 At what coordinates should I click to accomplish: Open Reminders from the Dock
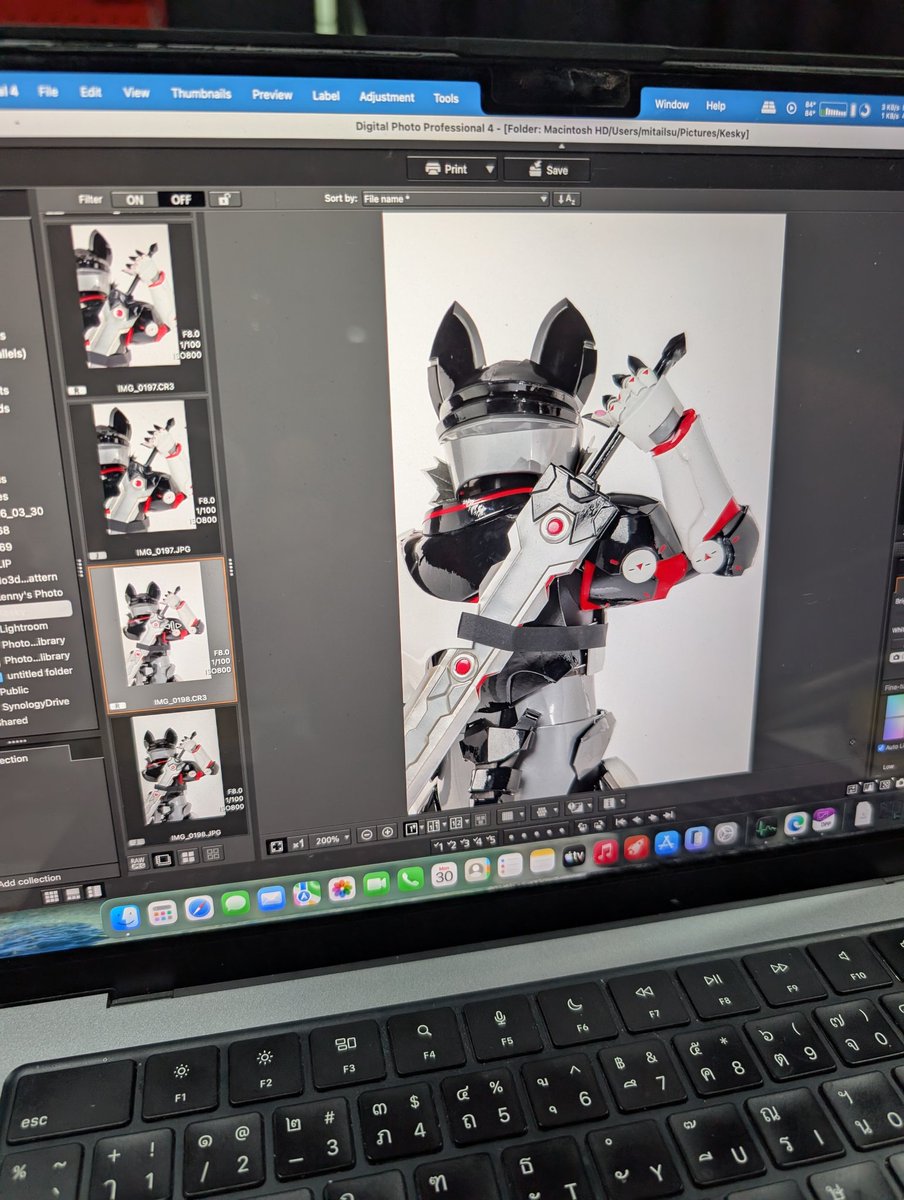click(x=510, y=865)
